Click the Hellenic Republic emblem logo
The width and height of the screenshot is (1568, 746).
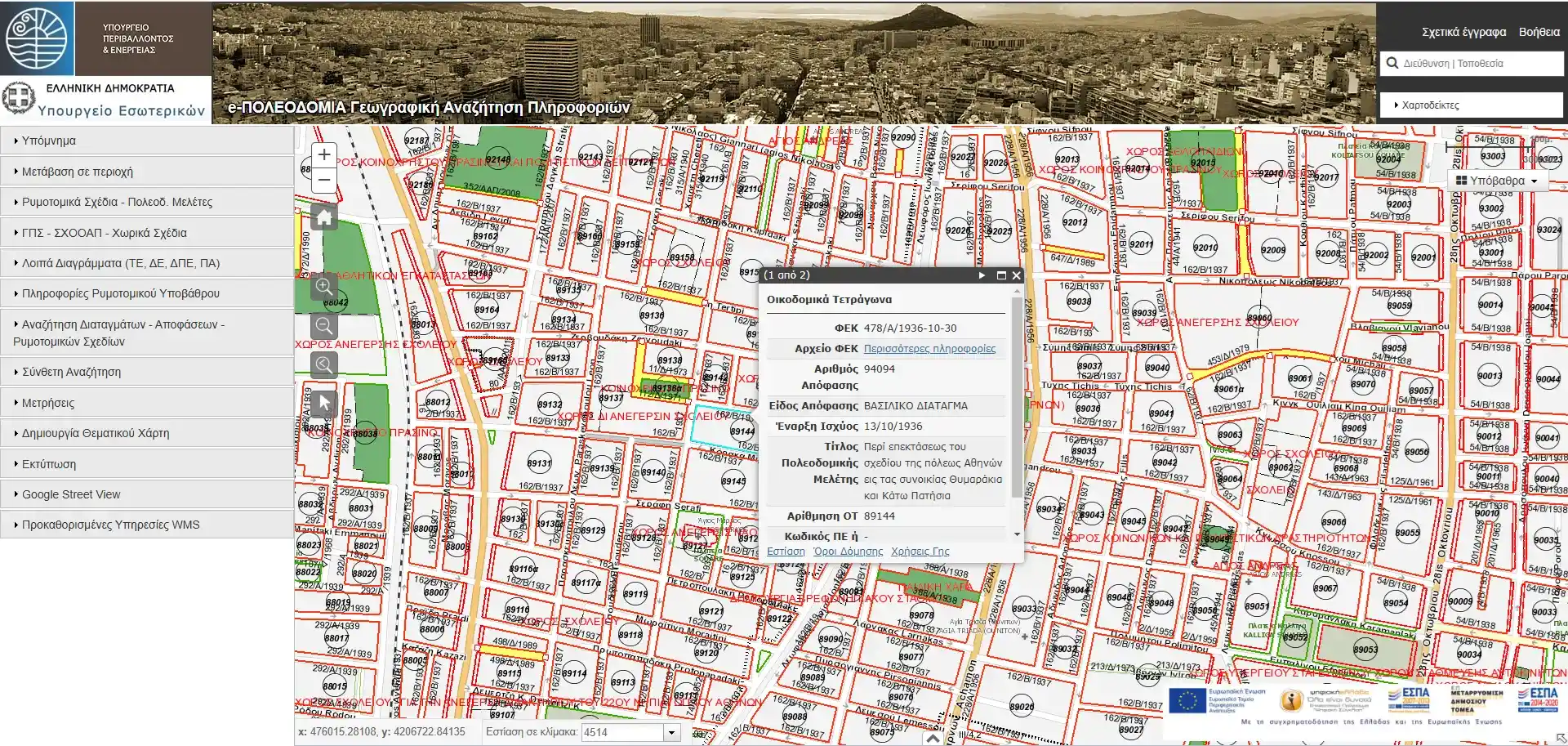[18, 100]
